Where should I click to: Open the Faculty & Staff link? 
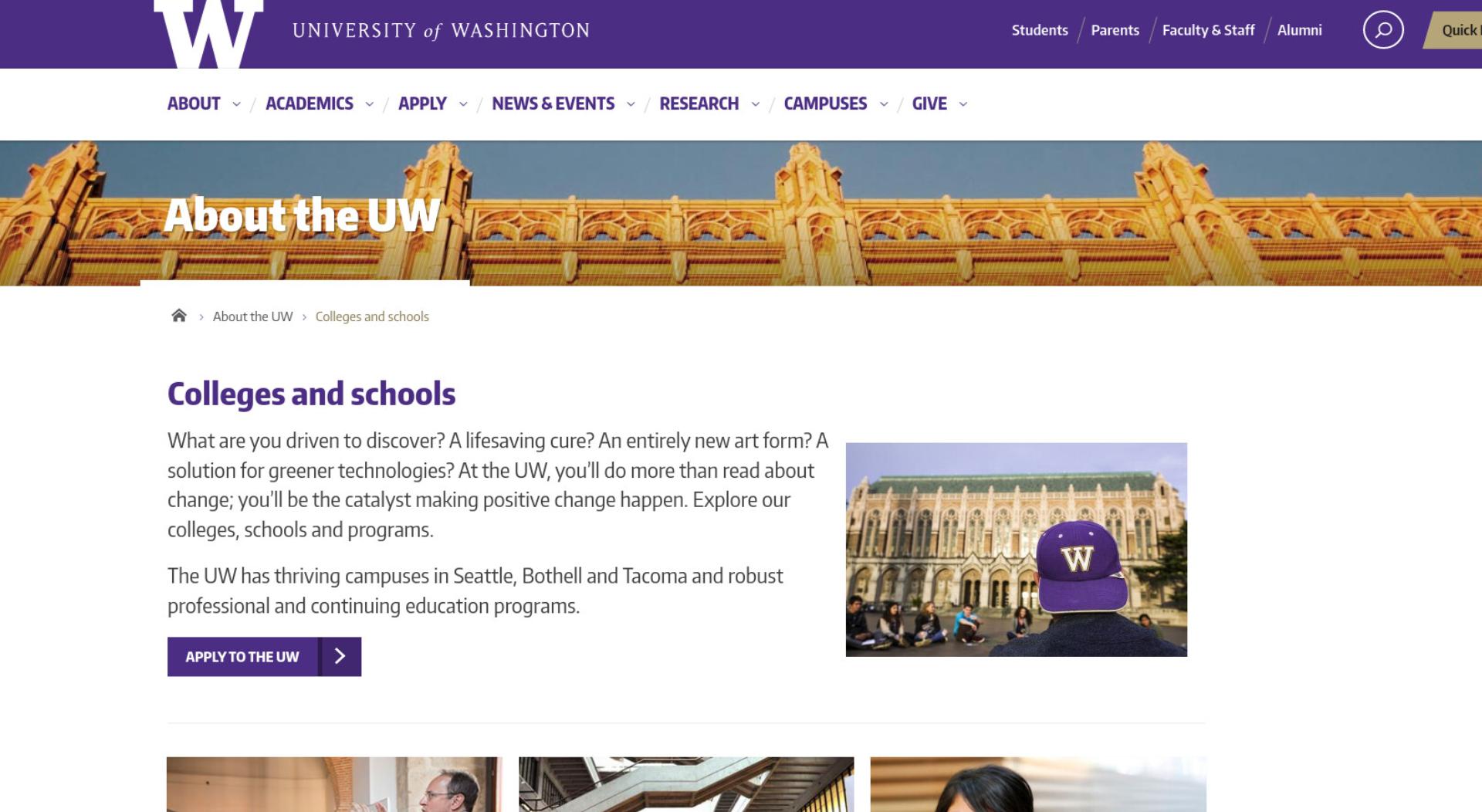(x=1208, y=30)
